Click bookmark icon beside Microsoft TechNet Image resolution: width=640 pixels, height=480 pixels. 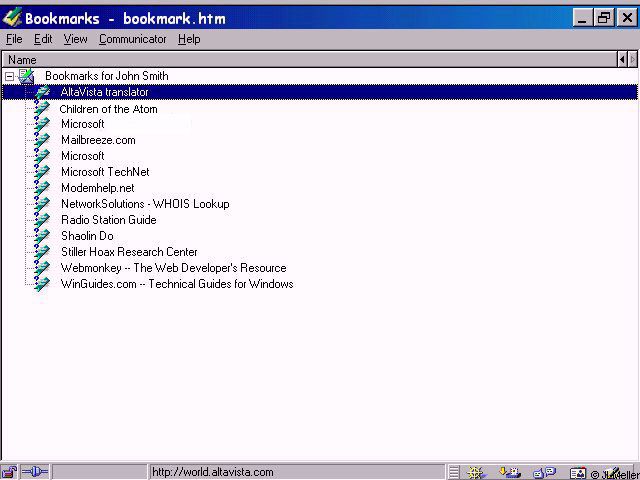coord(42,172)
